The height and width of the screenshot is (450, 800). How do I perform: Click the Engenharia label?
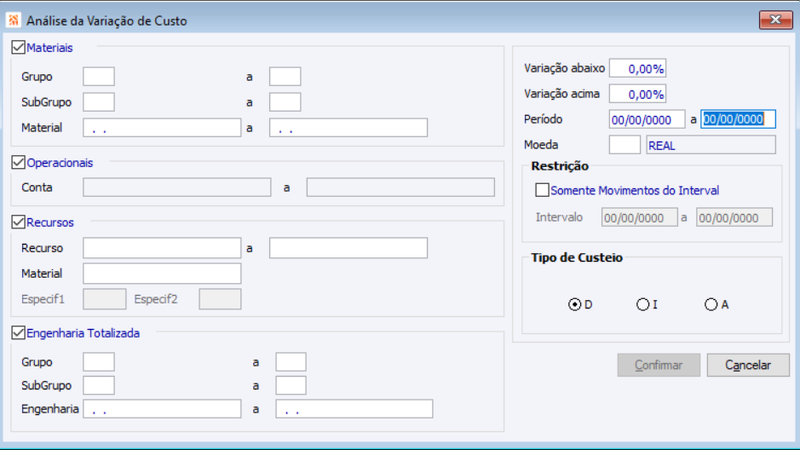[x=50, y=409]
